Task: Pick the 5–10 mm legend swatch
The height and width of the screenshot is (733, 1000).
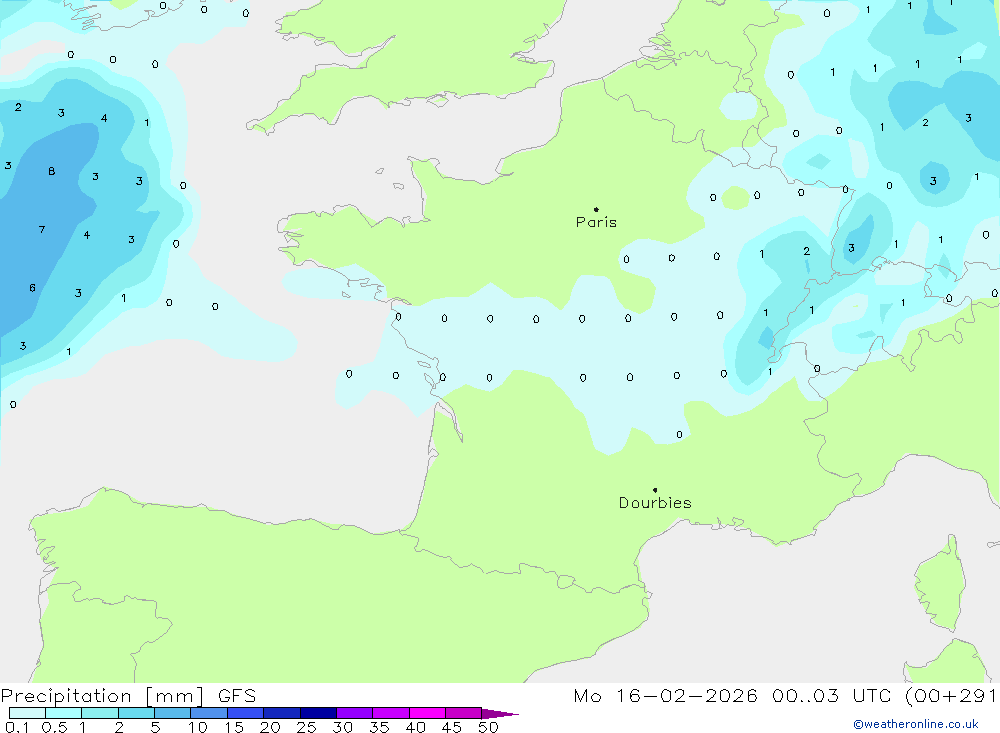Action: [x=173, y=713]
